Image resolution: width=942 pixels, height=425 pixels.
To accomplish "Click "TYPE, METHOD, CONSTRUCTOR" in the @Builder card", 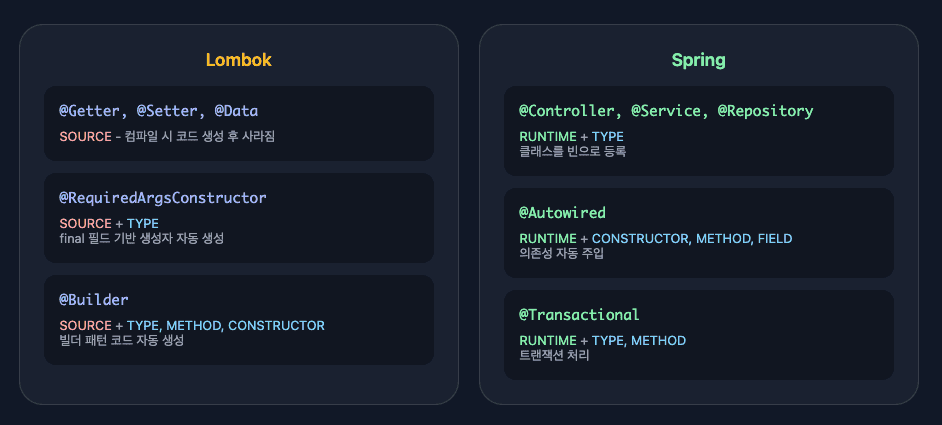I will point(226,325).
